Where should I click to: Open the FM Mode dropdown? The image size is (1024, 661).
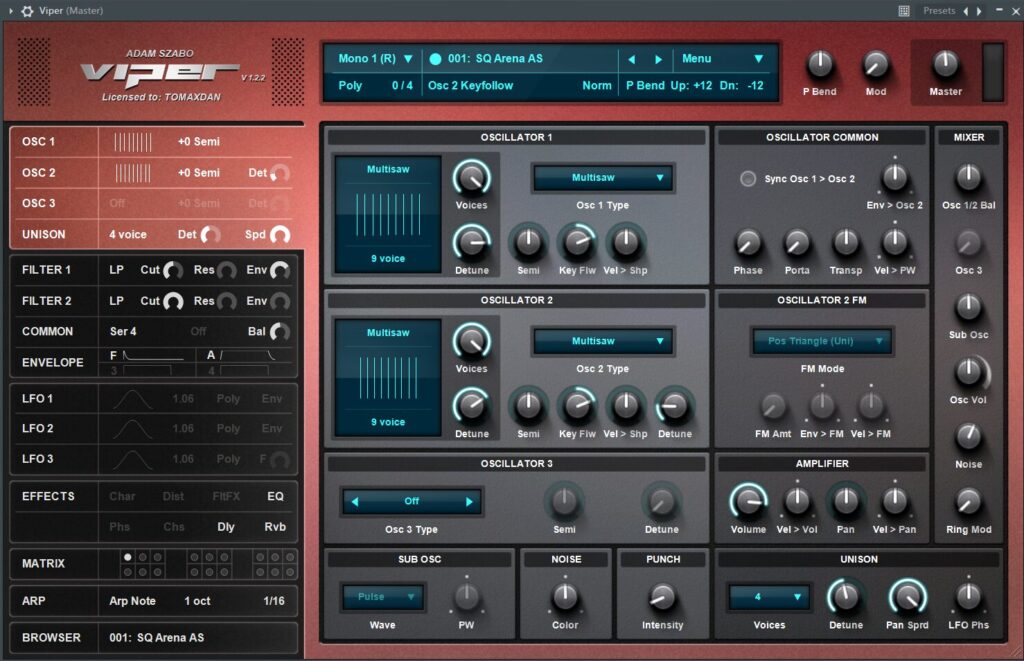(822, 341)
